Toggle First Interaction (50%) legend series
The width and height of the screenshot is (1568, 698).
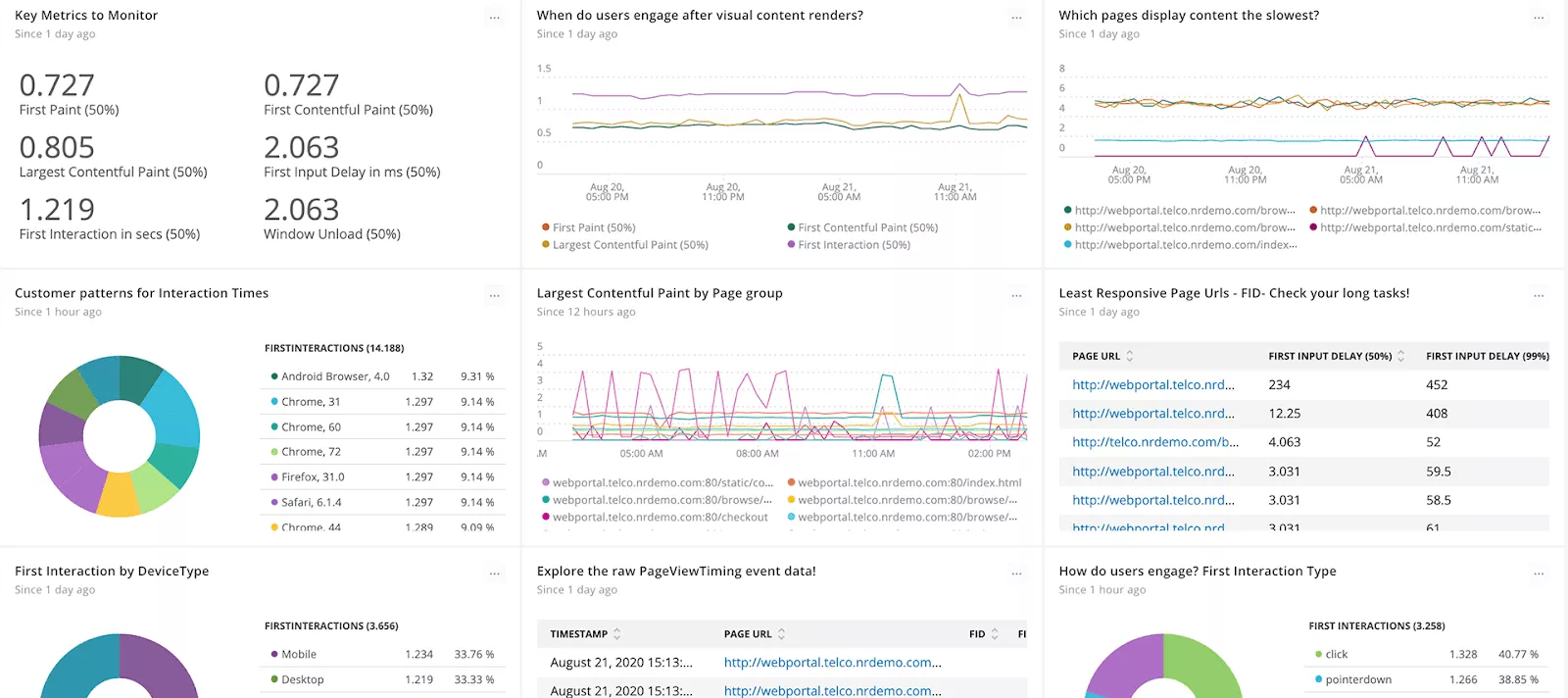coord(849,245)
